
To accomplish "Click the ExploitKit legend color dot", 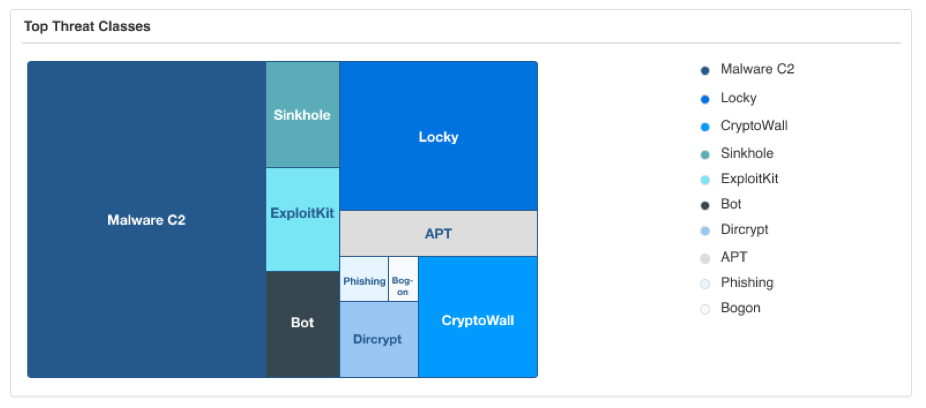I will pos(705,180).
